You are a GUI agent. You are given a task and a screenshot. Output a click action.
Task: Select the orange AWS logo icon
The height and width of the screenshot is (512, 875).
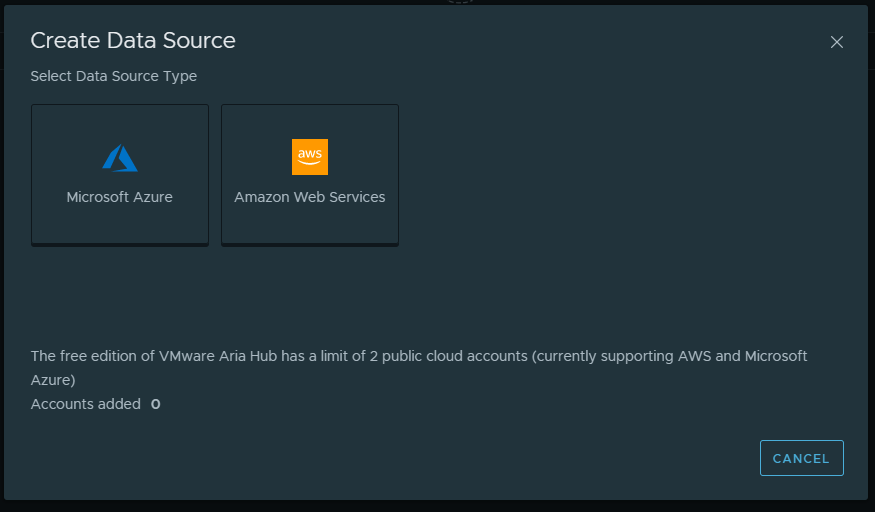(310, 157)
